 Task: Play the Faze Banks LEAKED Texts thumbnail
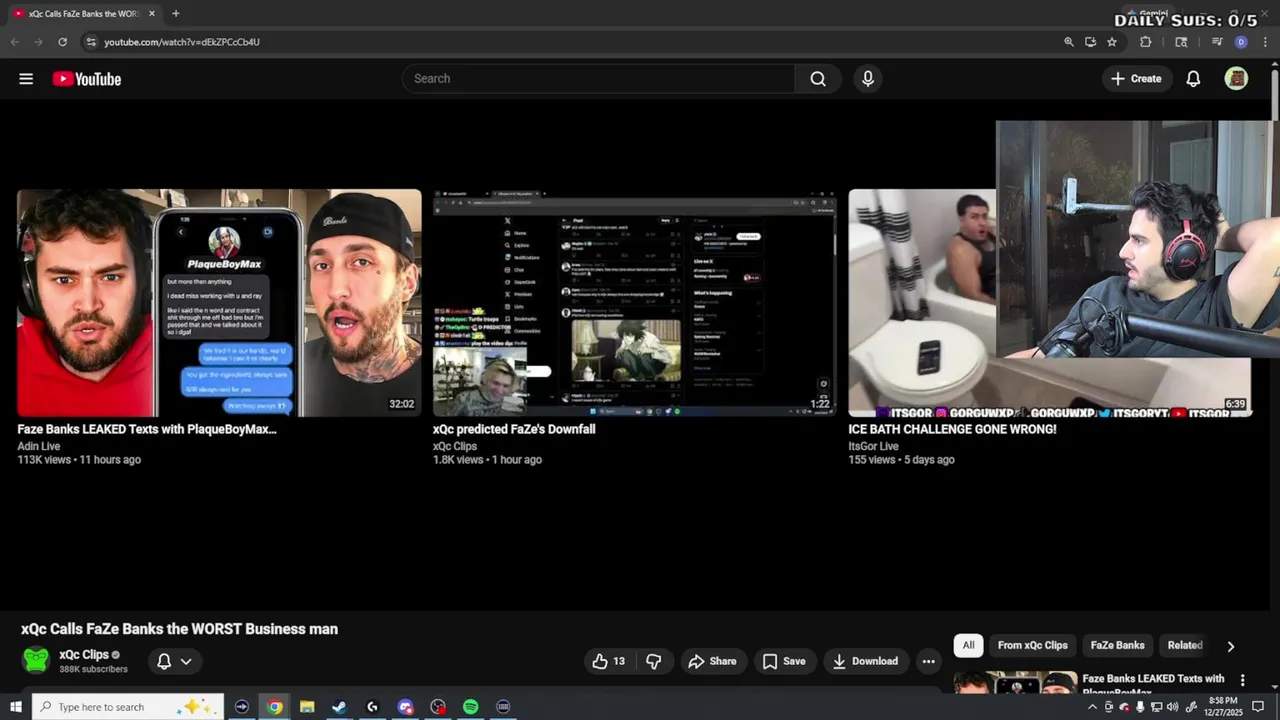219,303
